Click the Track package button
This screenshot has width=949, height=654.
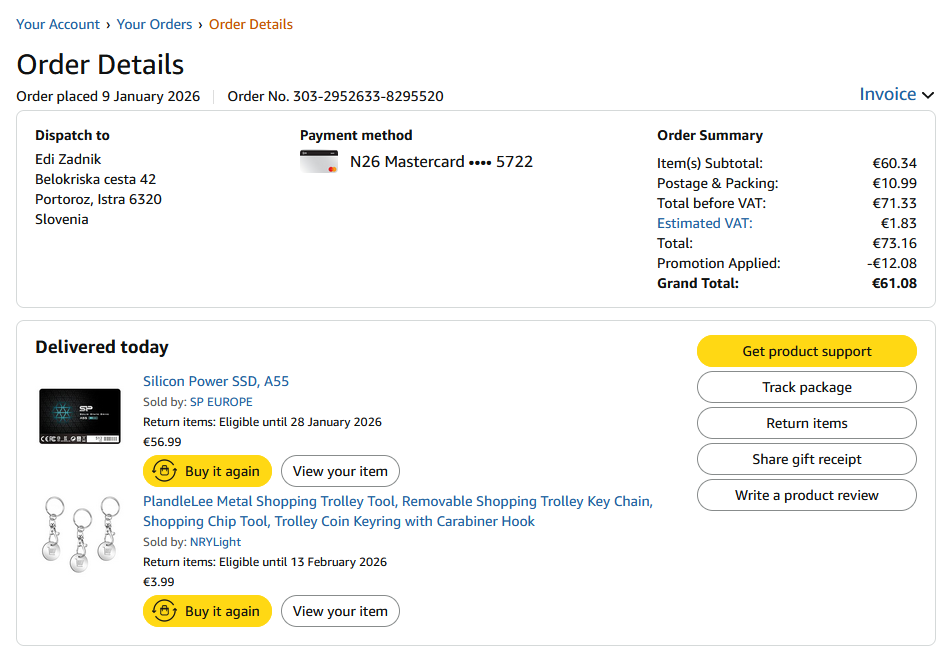tap(806, 387)
